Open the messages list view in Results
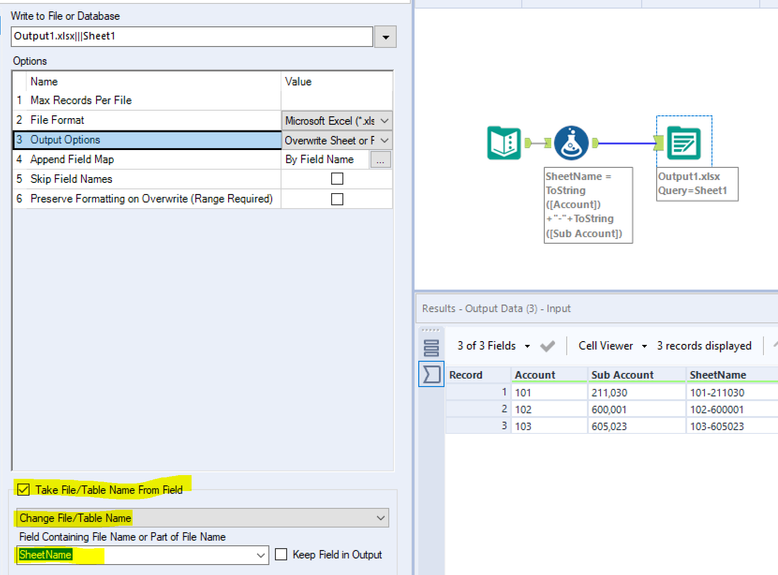778x575 pixels. coord(432,348)
